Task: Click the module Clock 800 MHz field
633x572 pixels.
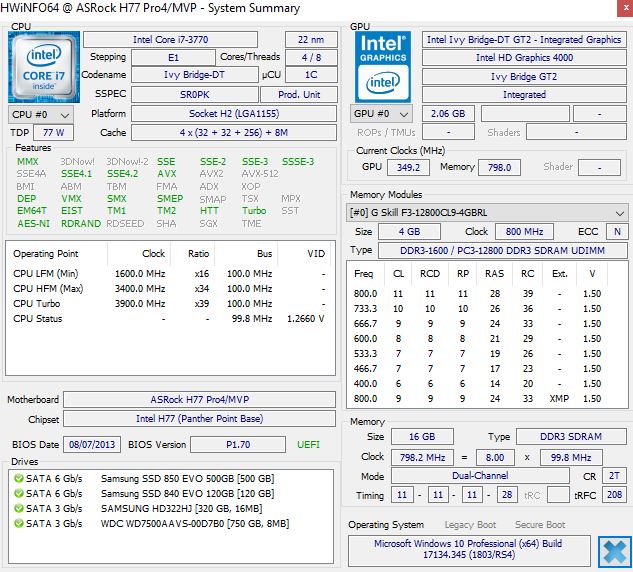Action: tap(524, 232)
